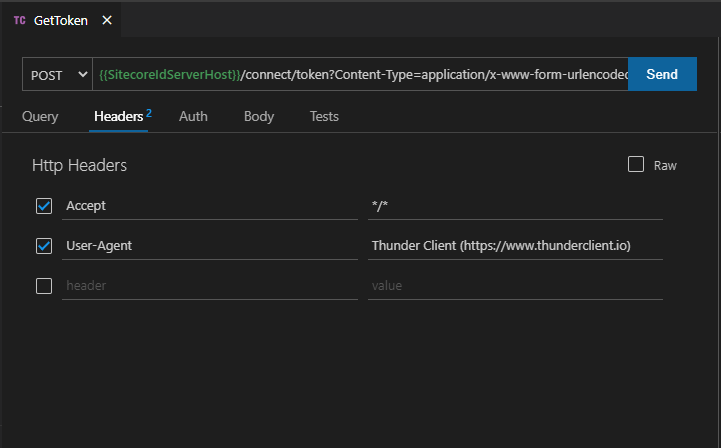Select the Headers tab

[x=118, y=117]
